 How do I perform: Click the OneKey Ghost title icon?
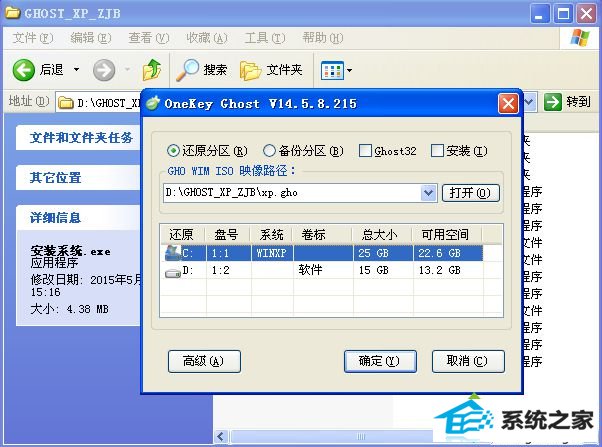tap(152, 103)
